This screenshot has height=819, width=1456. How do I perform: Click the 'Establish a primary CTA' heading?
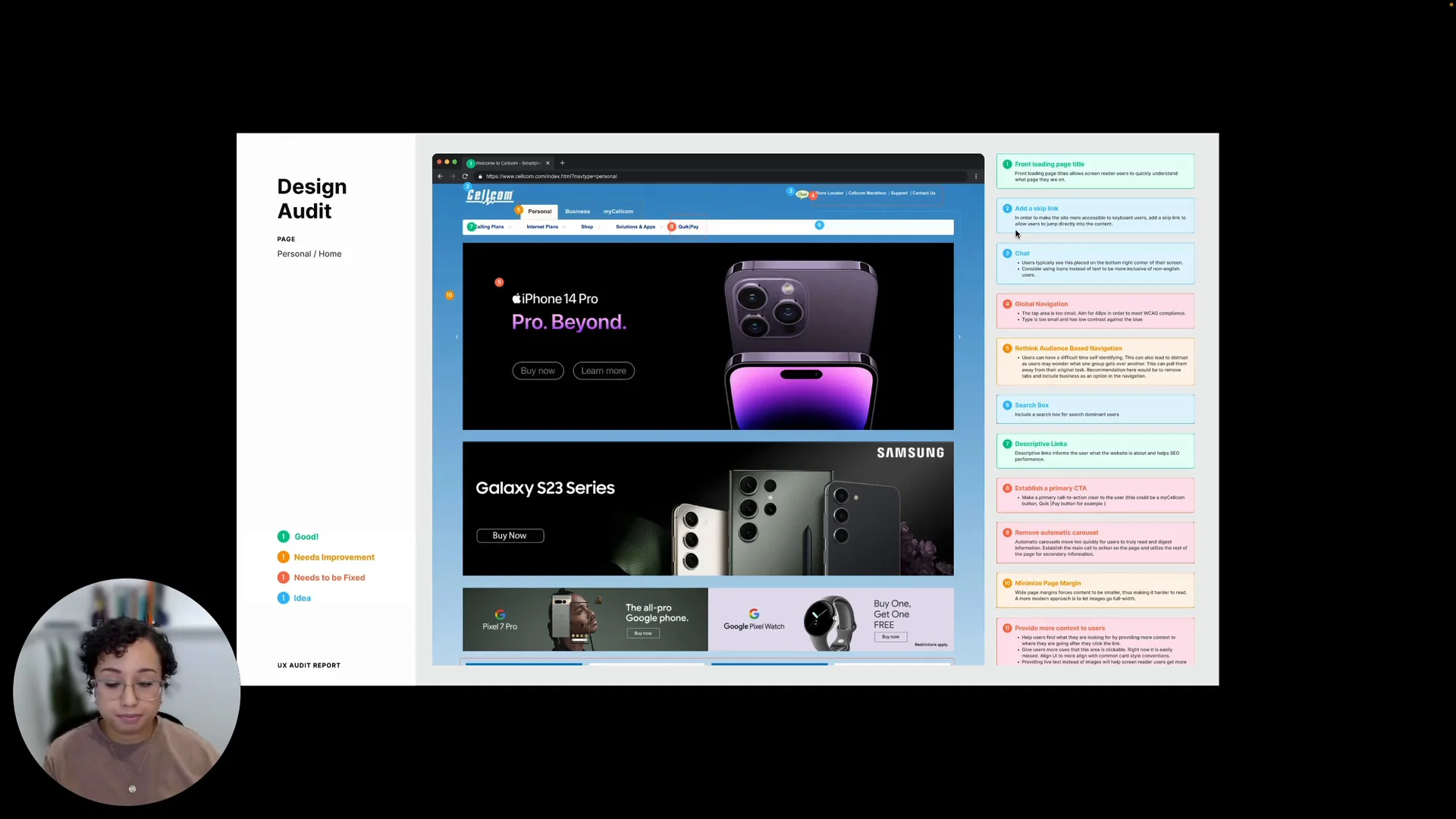(x=1051, y=488)
